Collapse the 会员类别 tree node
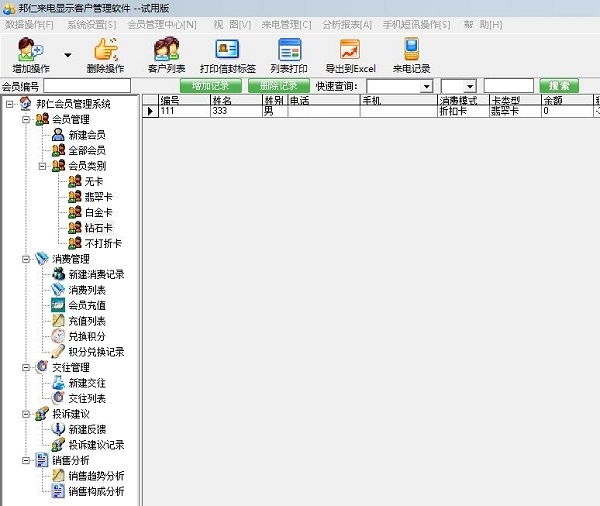The width and height of the screenshot is (600, 506). [x=42, y=166]
